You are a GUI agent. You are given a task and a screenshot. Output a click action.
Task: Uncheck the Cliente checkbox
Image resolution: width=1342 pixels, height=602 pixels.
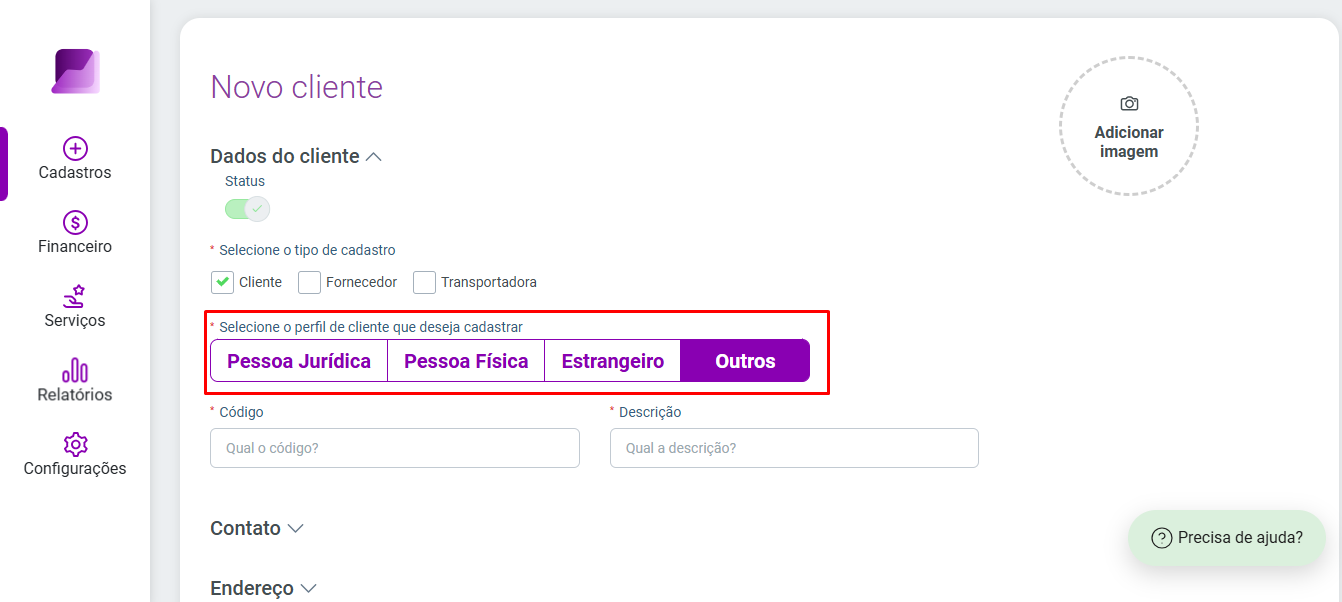222,282
